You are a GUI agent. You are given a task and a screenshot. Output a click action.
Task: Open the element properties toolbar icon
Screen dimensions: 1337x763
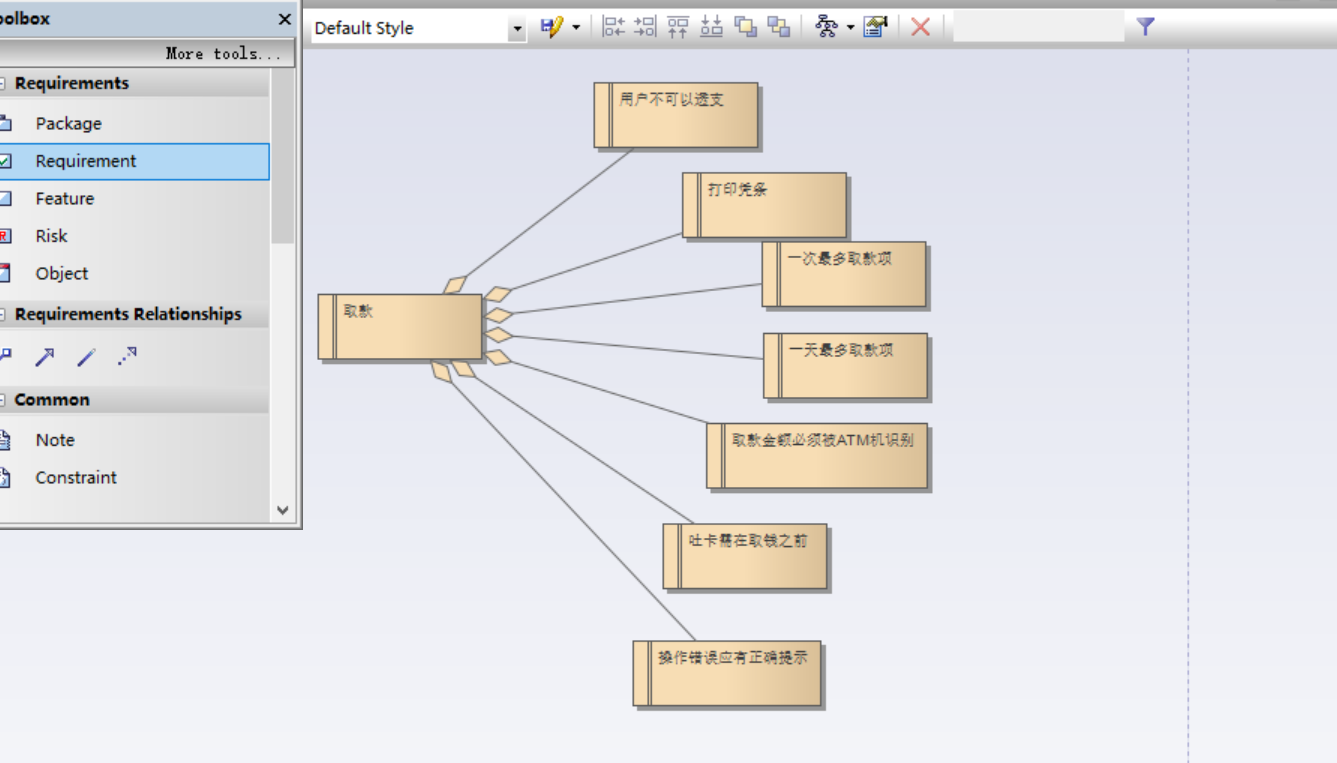876,27
